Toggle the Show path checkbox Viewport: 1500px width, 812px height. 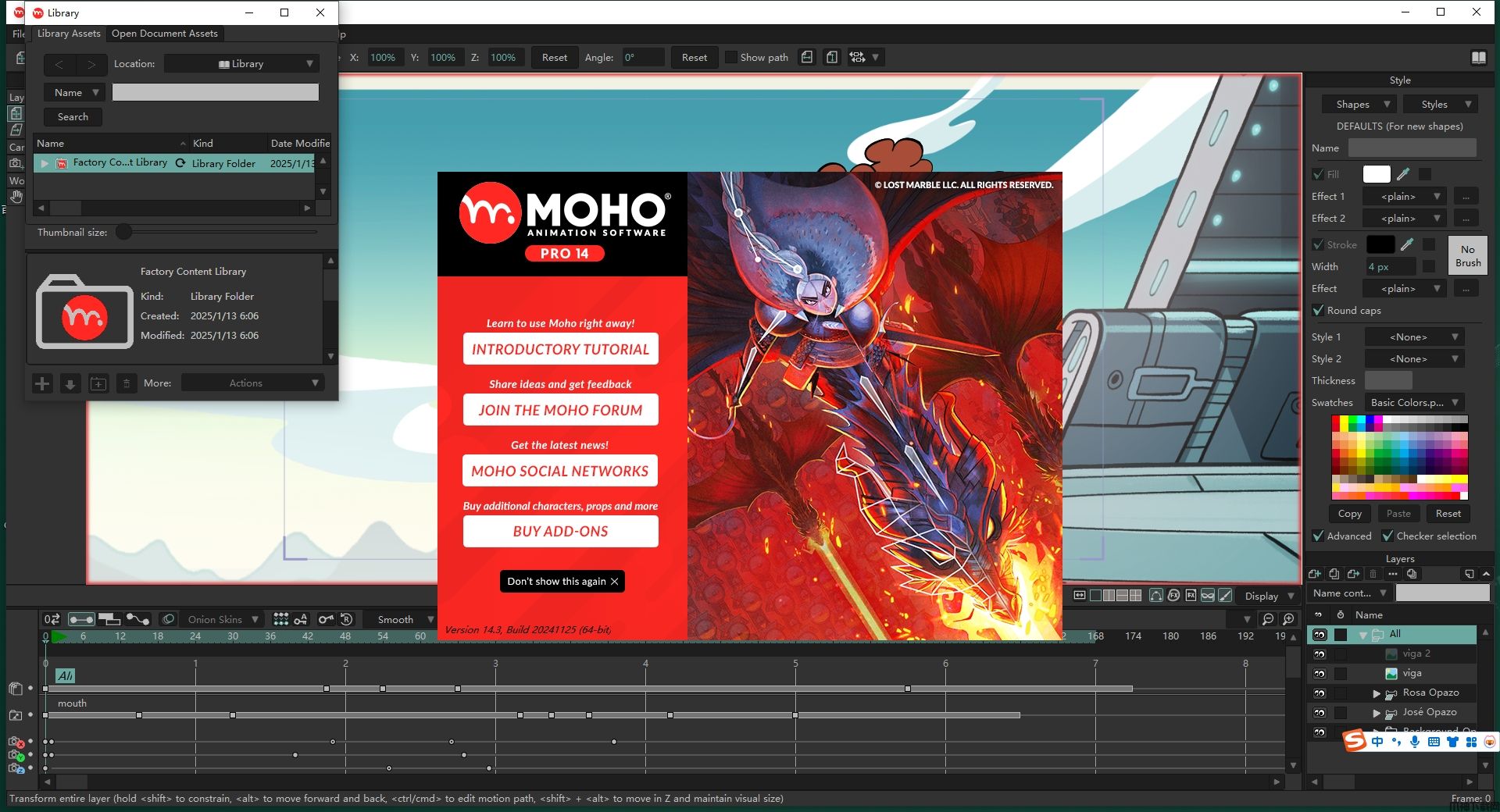click(731, 57)
